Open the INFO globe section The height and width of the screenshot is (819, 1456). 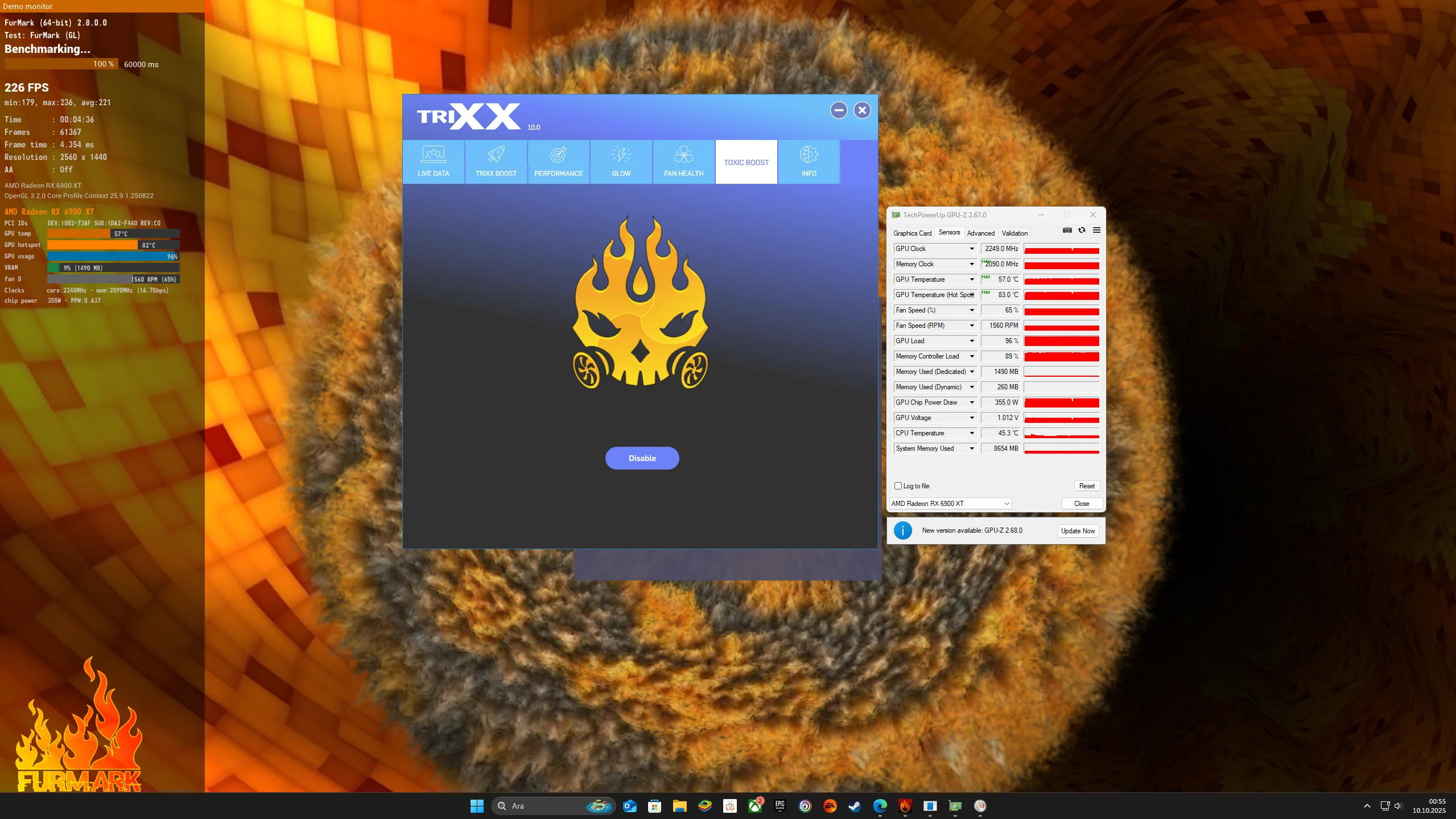pyautogui.click(x=809, y=162)
